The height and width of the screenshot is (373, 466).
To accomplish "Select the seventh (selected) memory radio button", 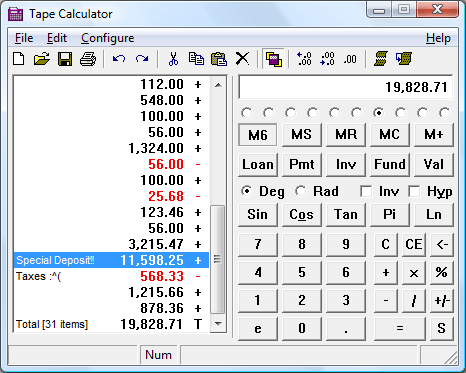I will click(x=379, y=113).
